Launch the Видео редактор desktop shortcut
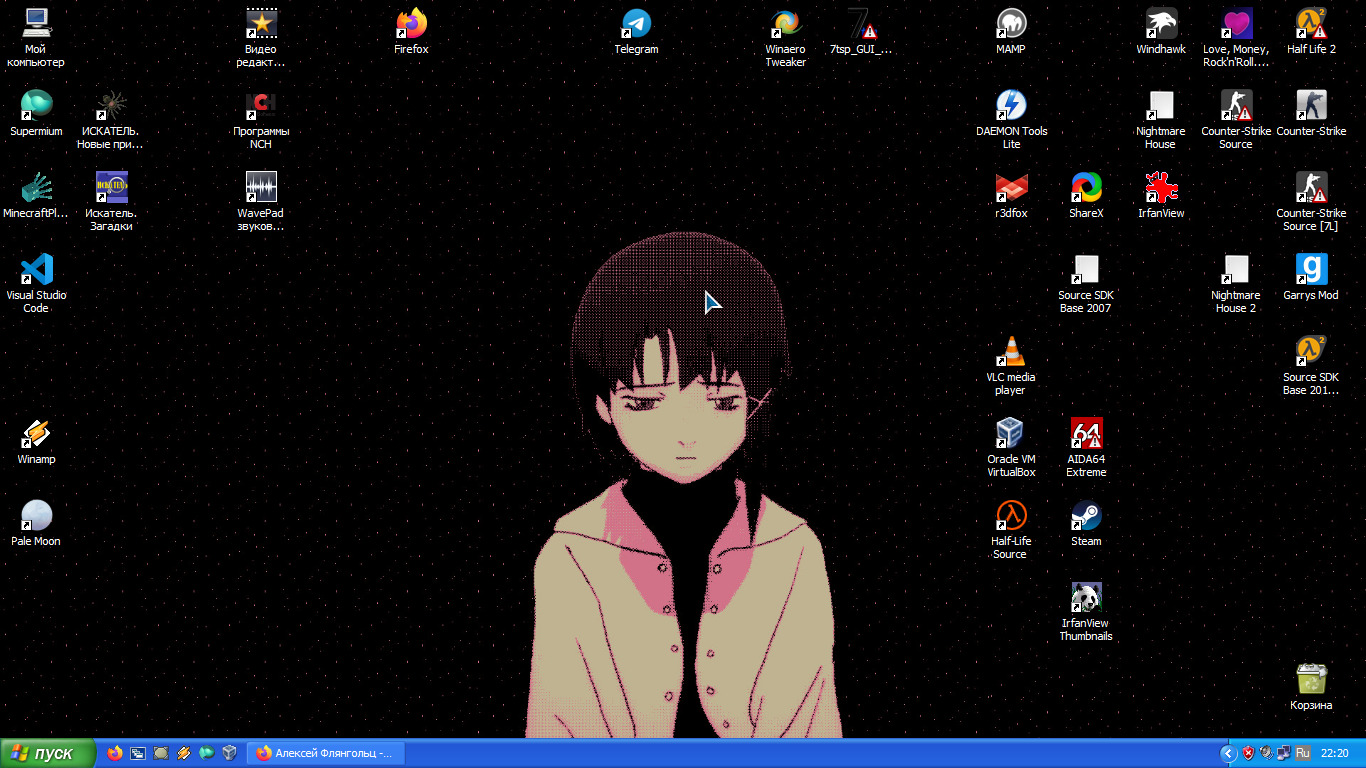Viewport: 1366px width, 768px height. coord(261,38)
